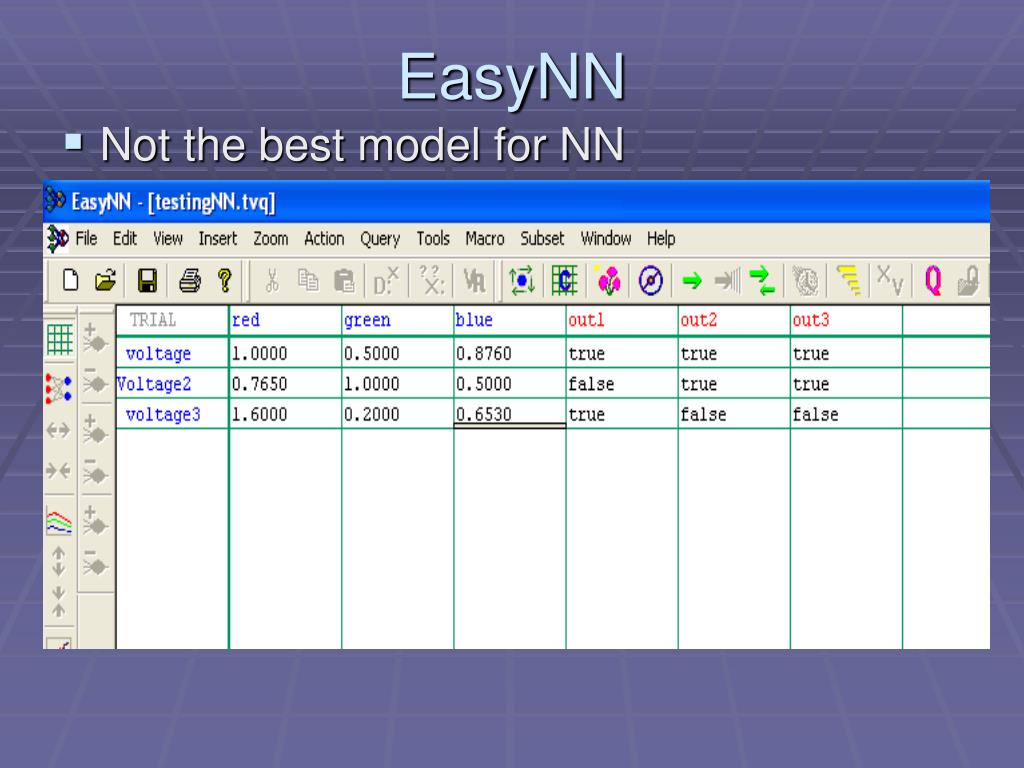The height and width of the screenshot is (768, 1024).
Task: Click the grey stop-learning arrow icon
Action: (x=727, y=281)
